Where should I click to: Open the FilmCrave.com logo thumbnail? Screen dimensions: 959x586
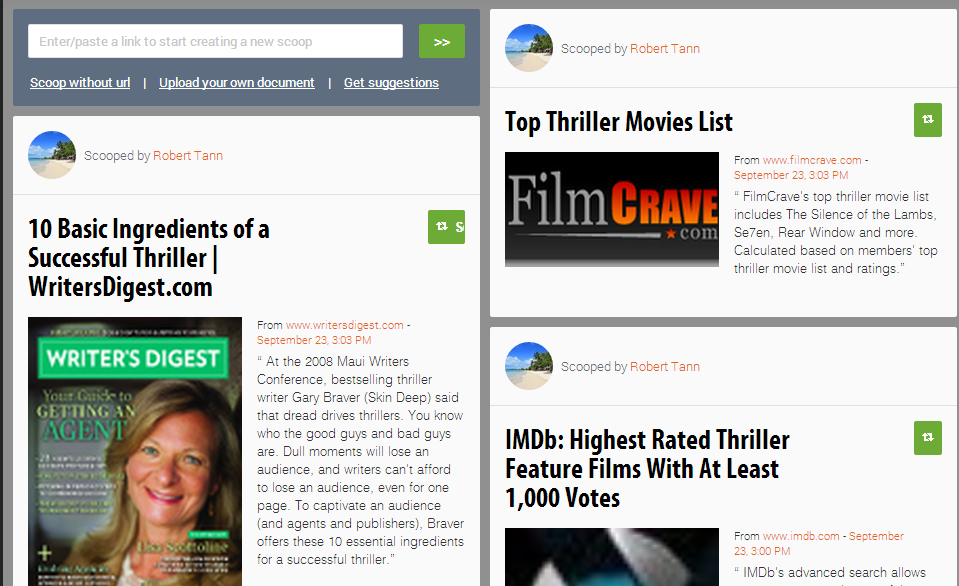coord(612,209)
